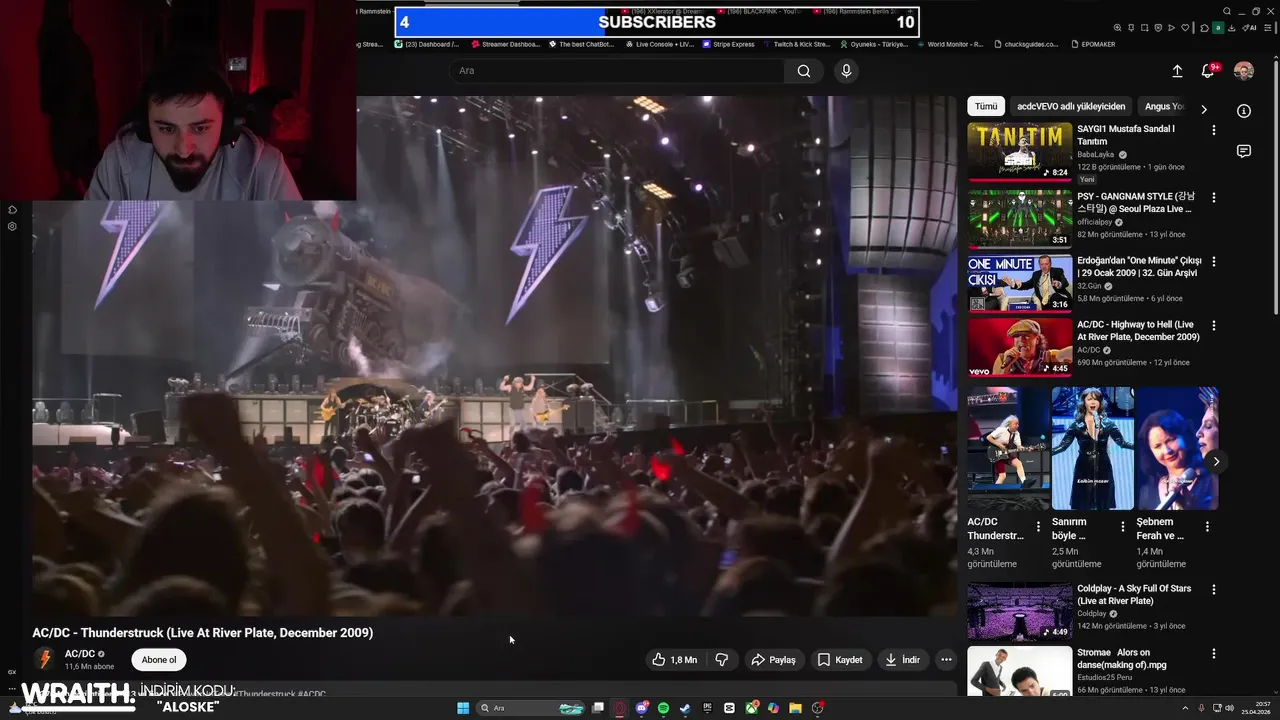Open YouTube notifications bell
The height and width of the screenshot is (720, 1280).
click(x=1208, y=71)
